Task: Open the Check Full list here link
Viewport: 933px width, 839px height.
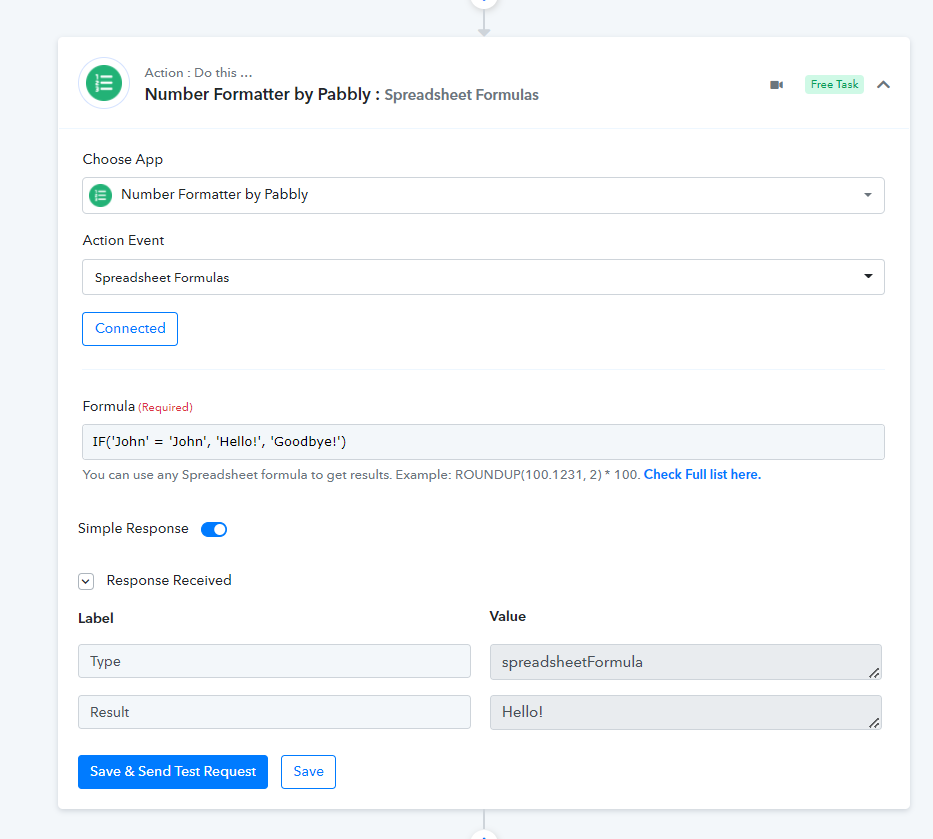Action: (702, 475)
